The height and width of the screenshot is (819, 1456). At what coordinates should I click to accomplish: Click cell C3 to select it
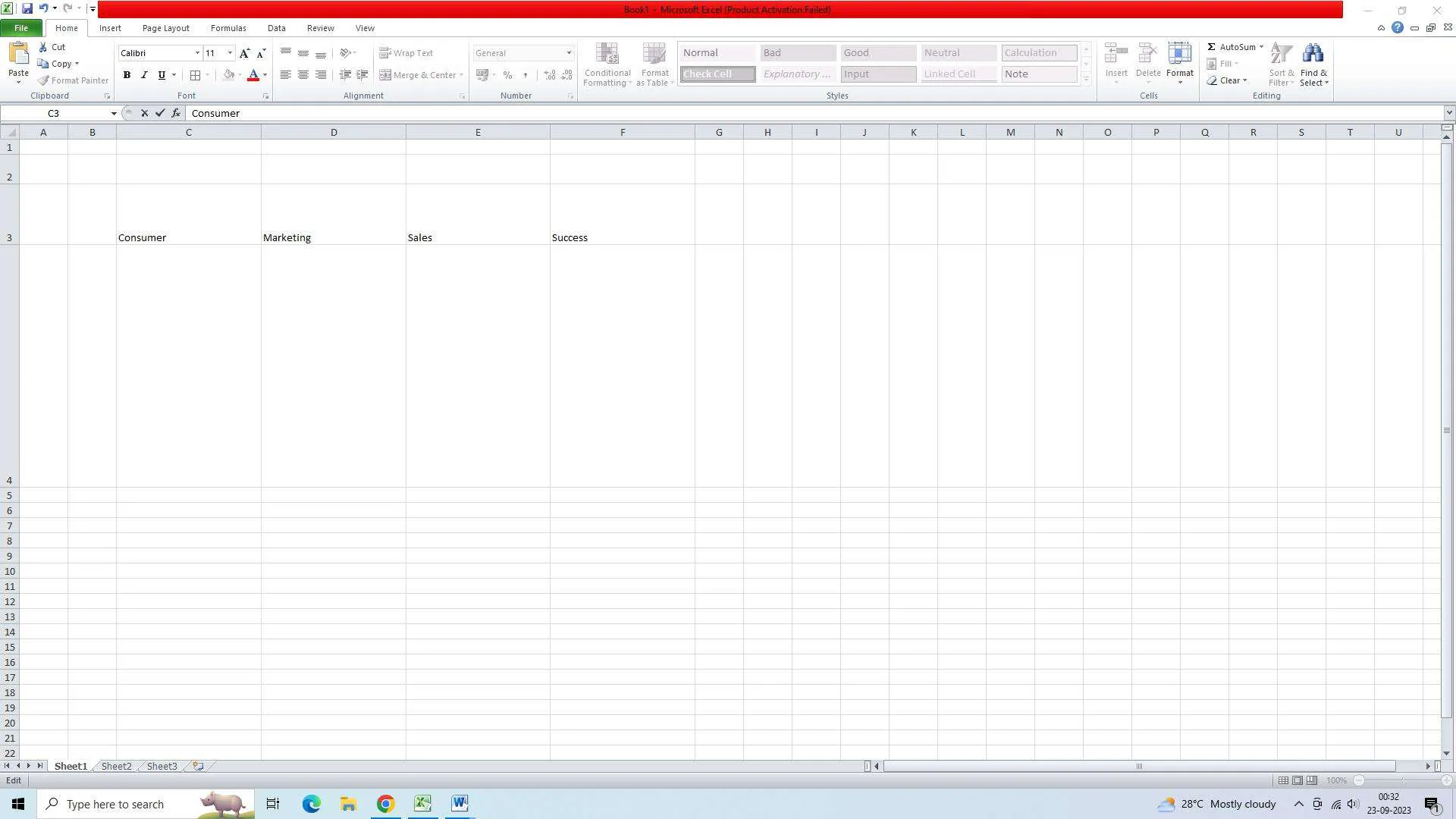pyautogui.click(x=188, y=236)
